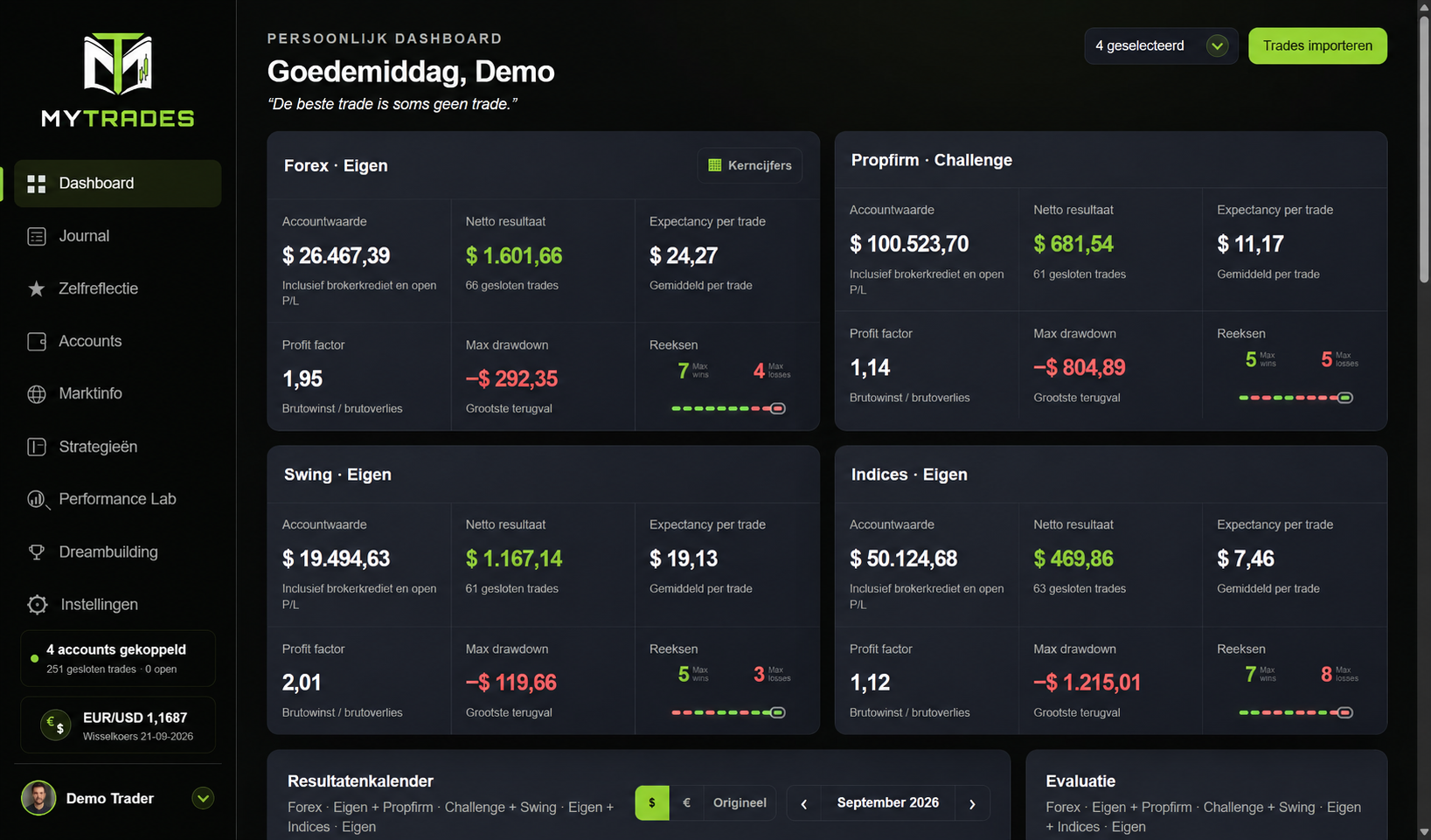Click the MyTrades logo
This screenshot has height=840, width=1431.
tap(118, 80)
